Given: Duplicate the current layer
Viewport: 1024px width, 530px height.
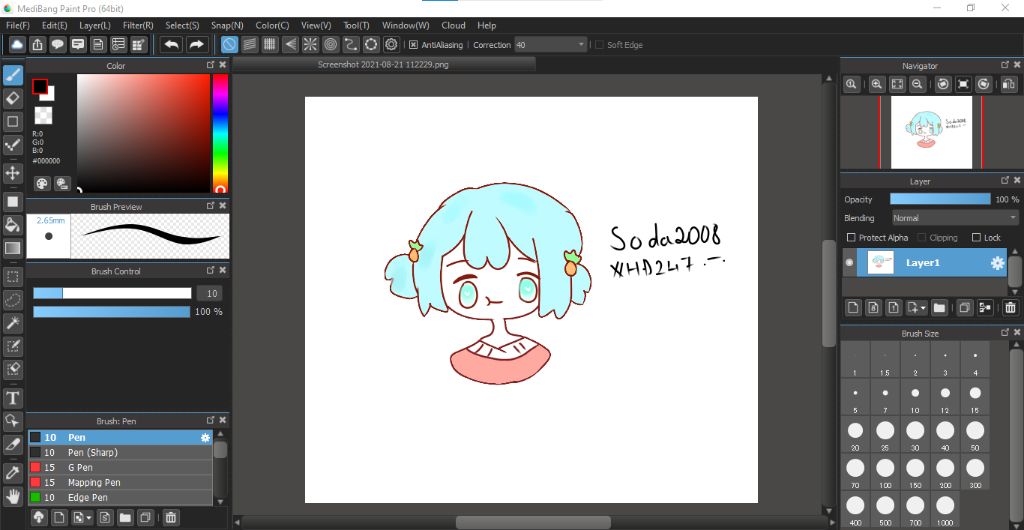Looking at the screenshot, I should click(965, 307).
